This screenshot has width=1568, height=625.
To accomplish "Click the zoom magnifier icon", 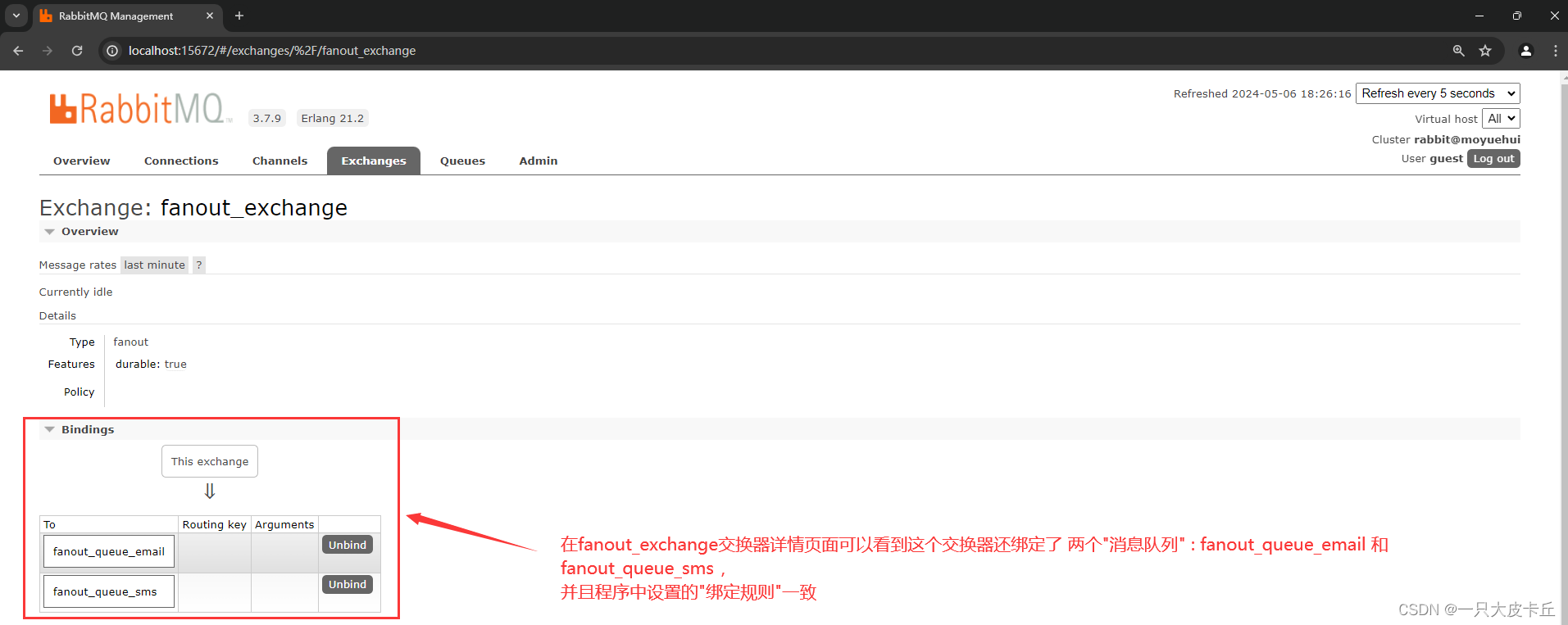I will pyautogui.click(x=1458, y=51).
